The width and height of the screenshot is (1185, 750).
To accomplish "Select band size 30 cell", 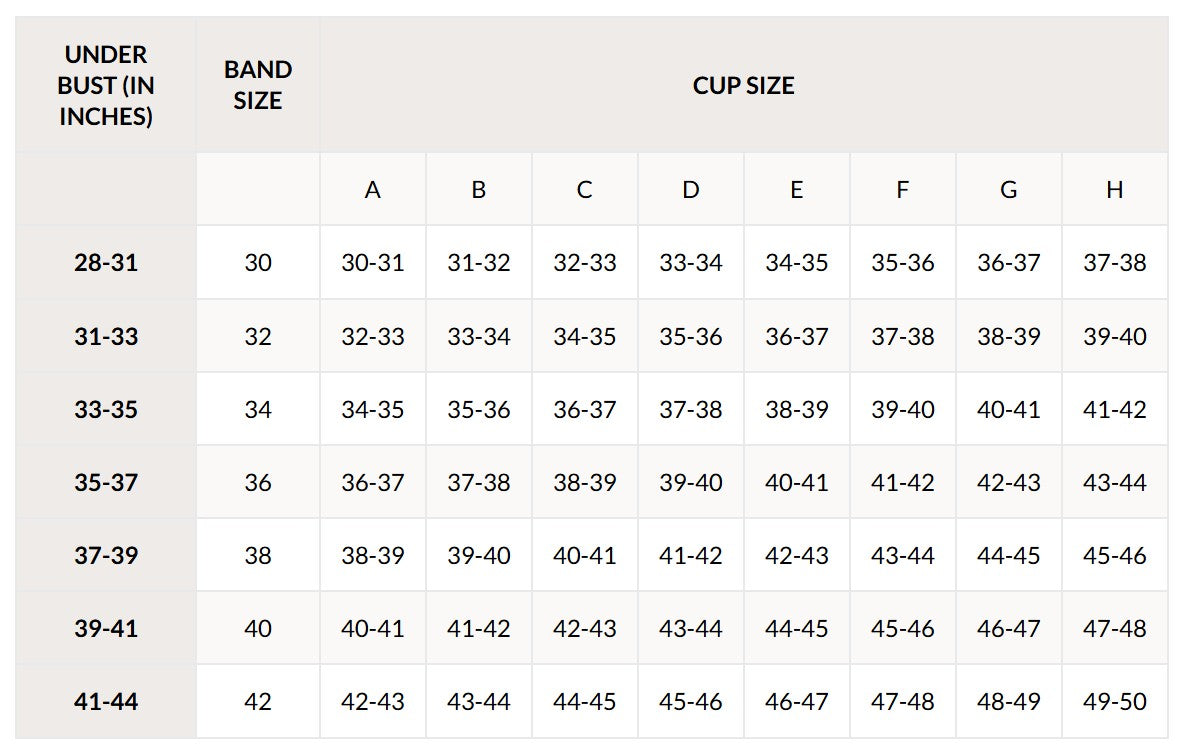I will coord(258,262).
